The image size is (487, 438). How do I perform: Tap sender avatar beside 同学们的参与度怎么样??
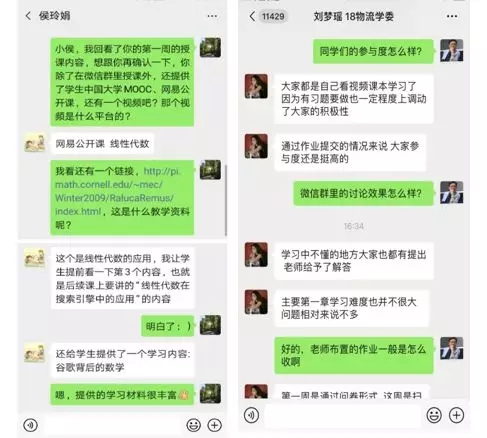(x=452, y=50)
